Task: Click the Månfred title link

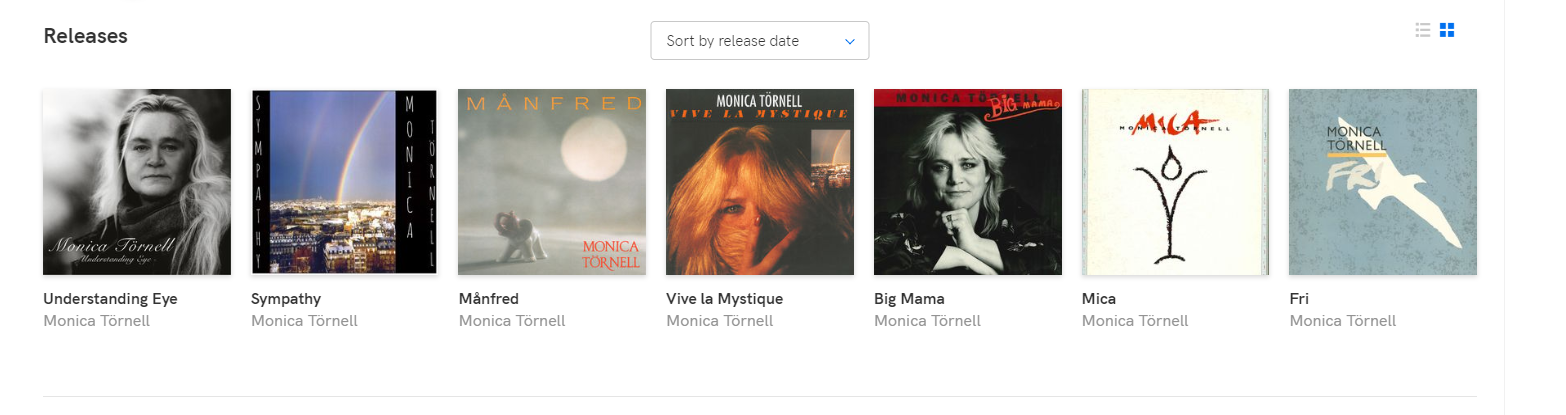Action: (x=489, y=299)
